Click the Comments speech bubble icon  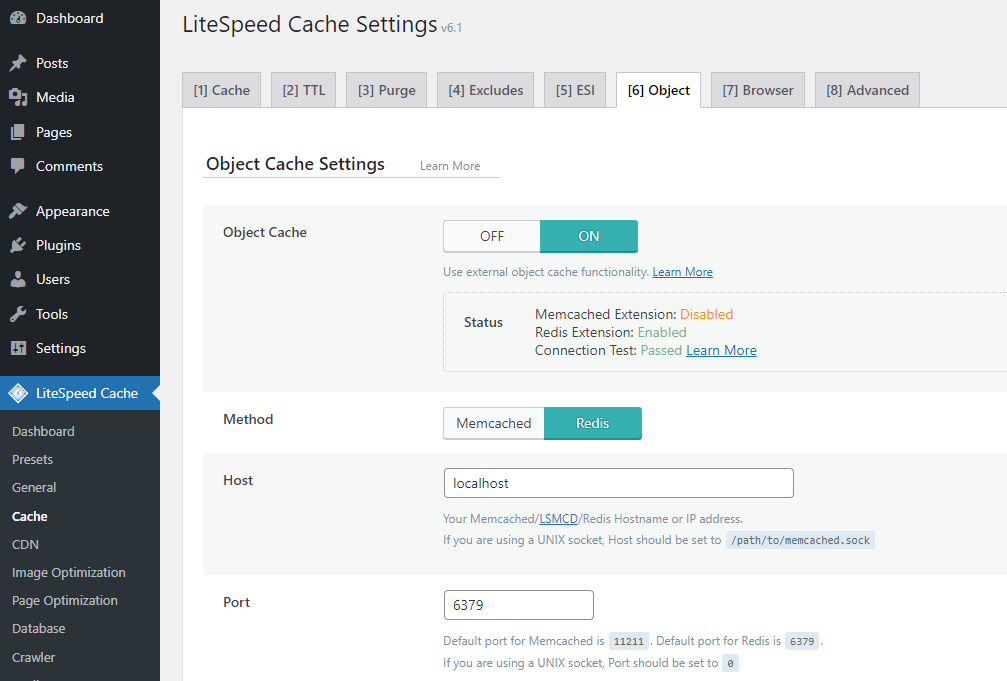tap(18, 166)
